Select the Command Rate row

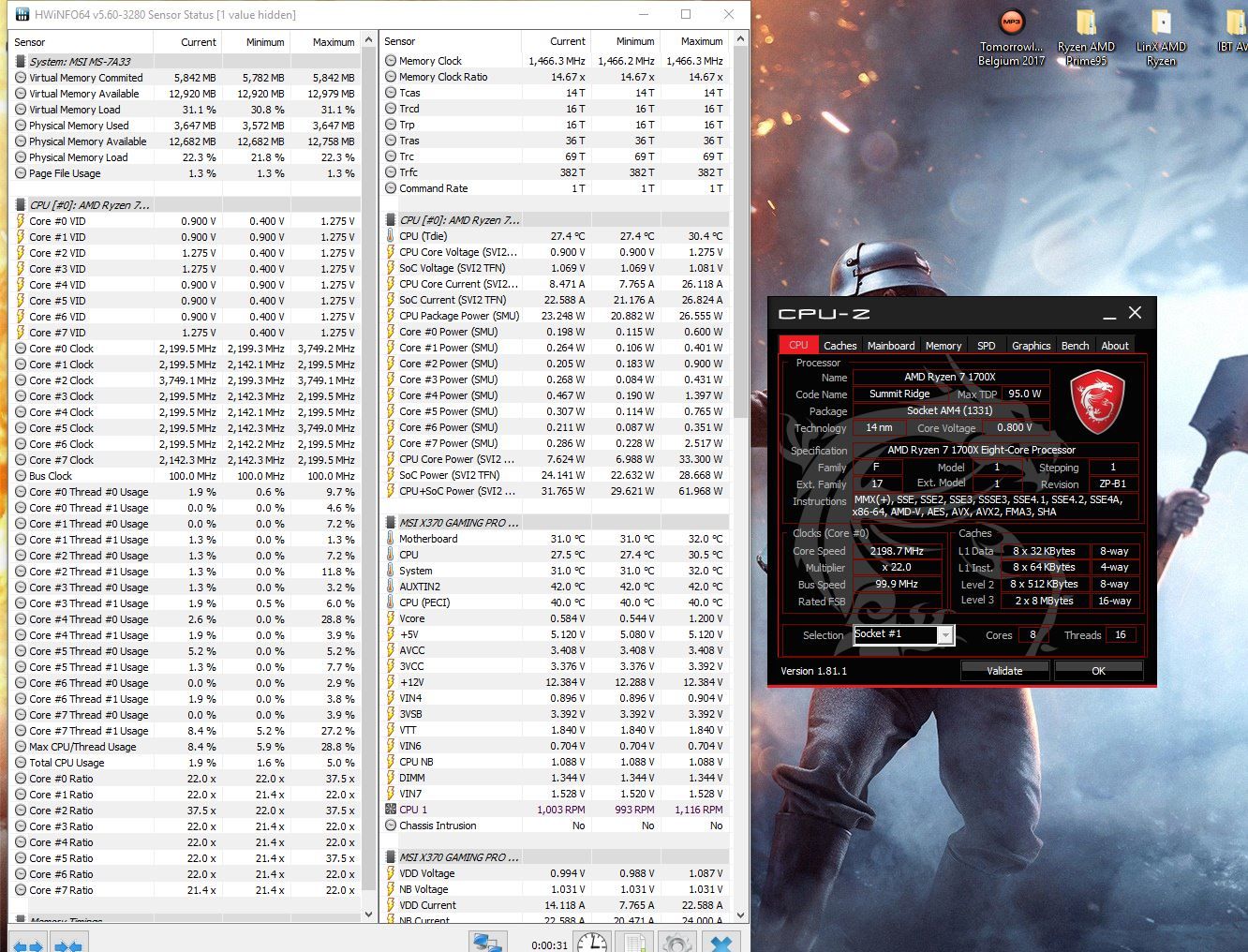pyautogui.click(x=555, y=188)
